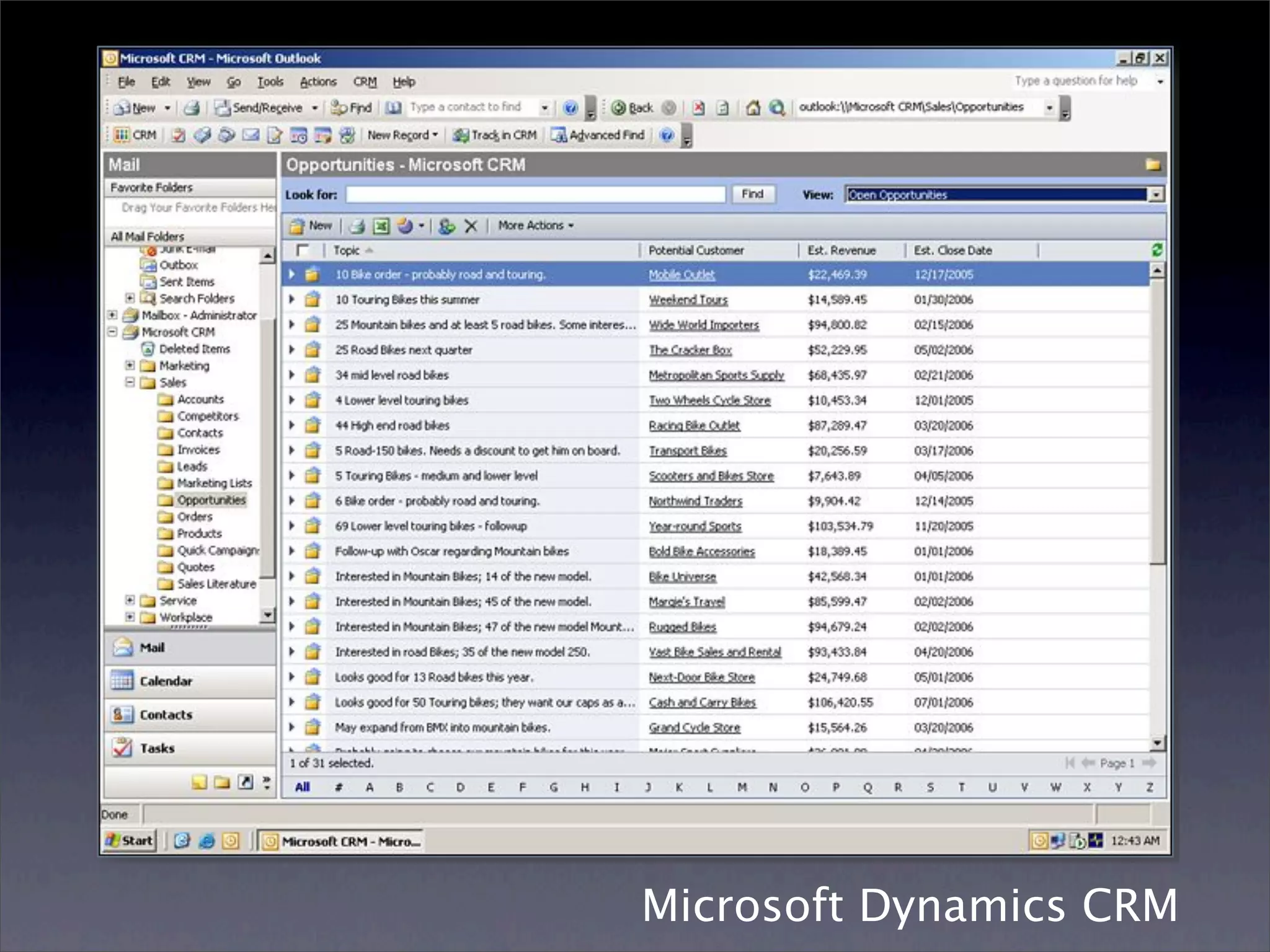The width and height of the screenshot is (1270, 952).
Task: Switch to Contacts in navigation pane
Action: pyautogui.click(x=190, y=715)
